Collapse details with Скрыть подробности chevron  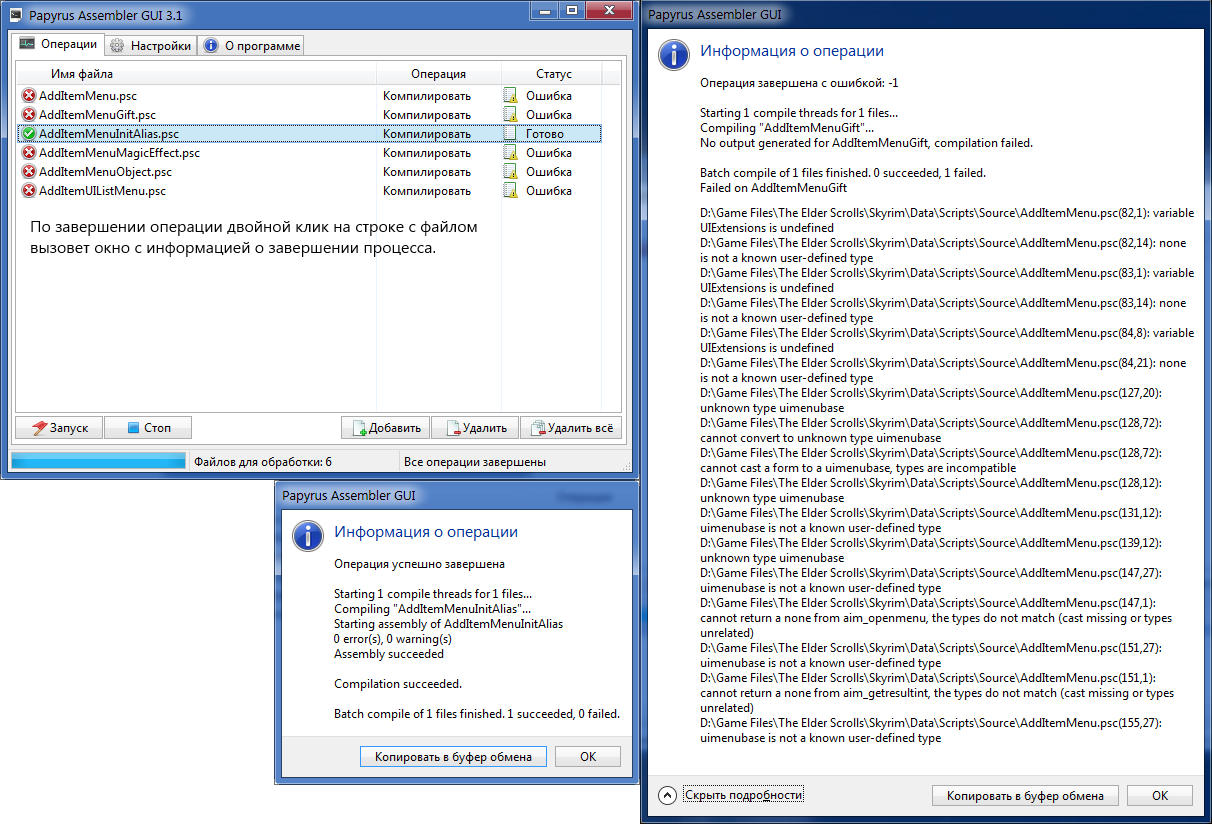point(668,795)
